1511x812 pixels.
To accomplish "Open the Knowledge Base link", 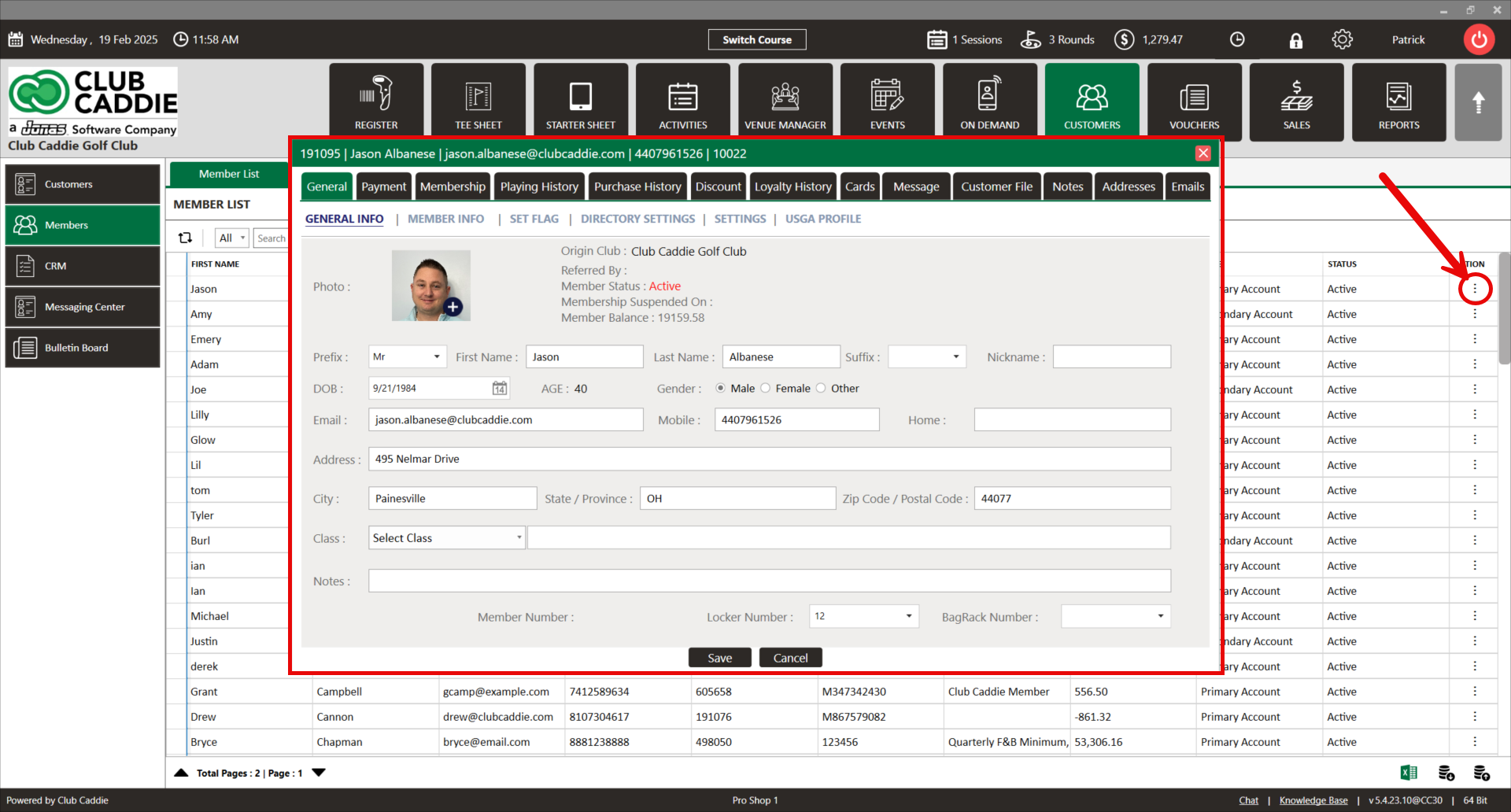I will click(1313, 800).
